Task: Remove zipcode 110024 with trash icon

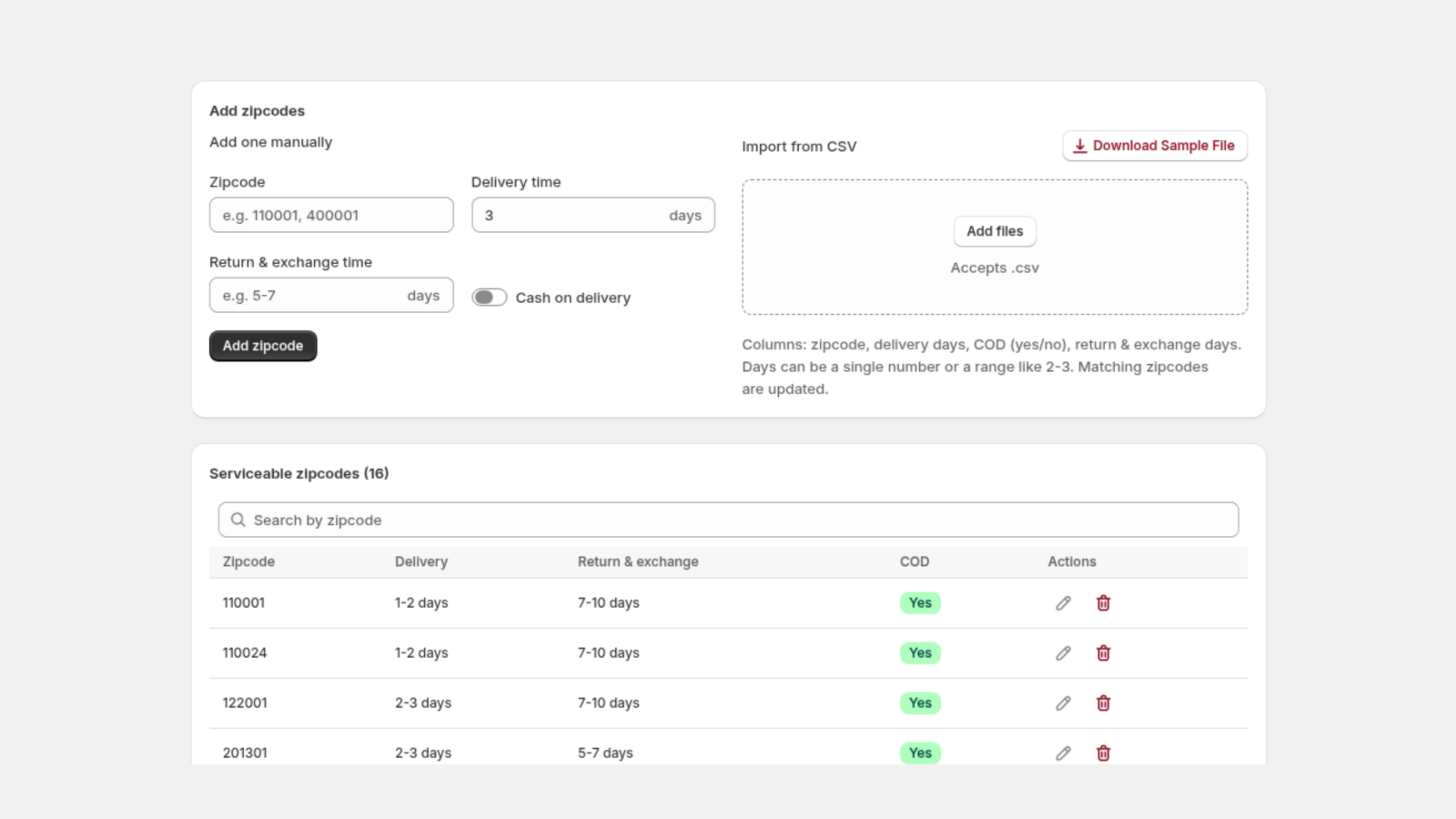Action: [x=1103, y=653]
